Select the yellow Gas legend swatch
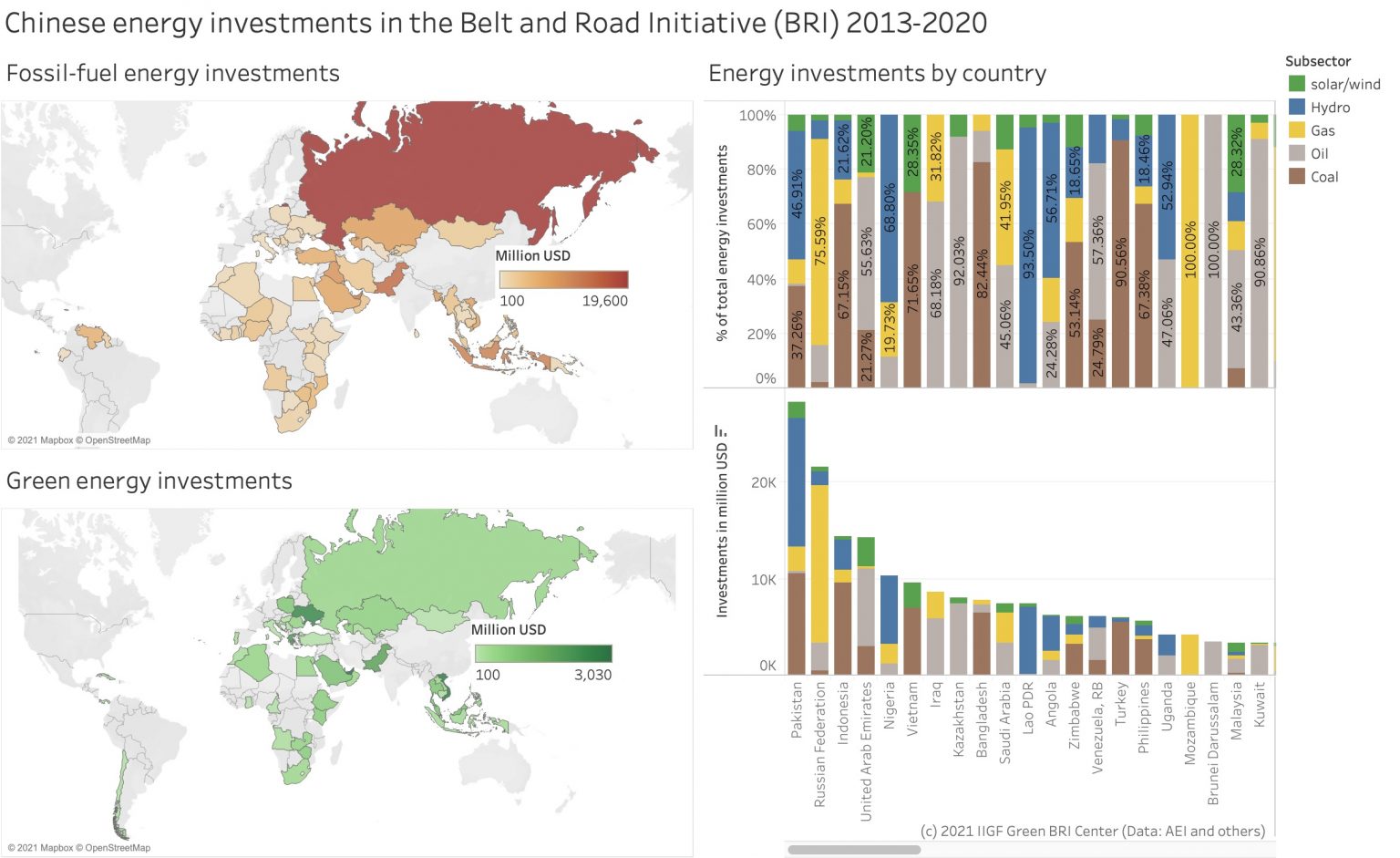Screen dimensions: 1400x858 [x=1296, y=130]
